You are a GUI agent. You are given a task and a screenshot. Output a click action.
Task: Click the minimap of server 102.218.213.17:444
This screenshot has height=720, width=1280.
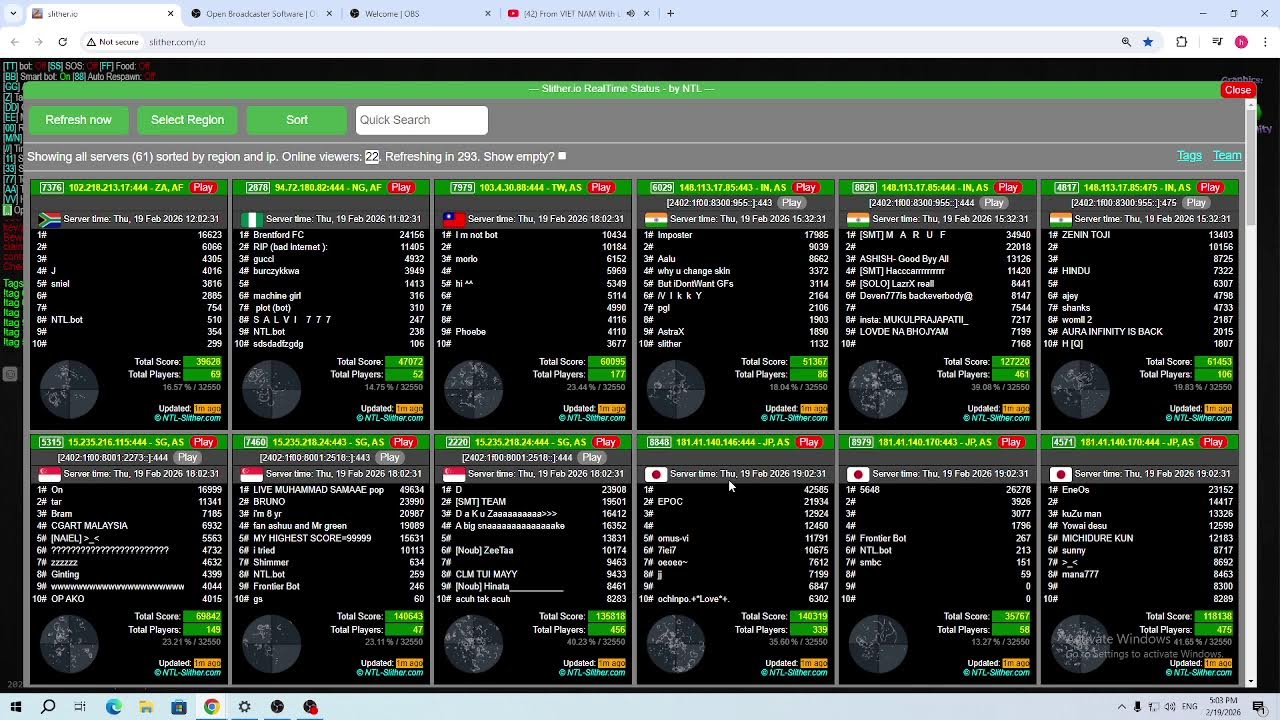(68, 389)
